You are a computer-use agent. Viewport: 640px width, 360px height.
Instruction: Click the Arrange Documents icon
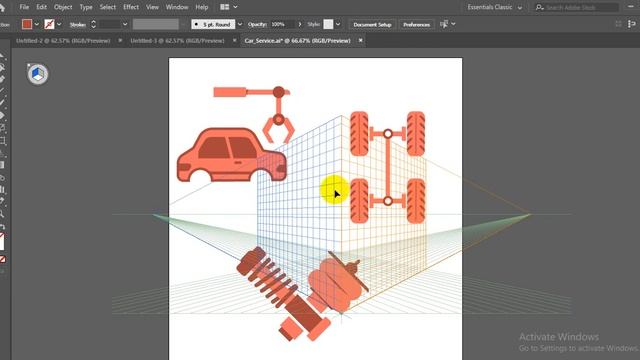(224, 7)
